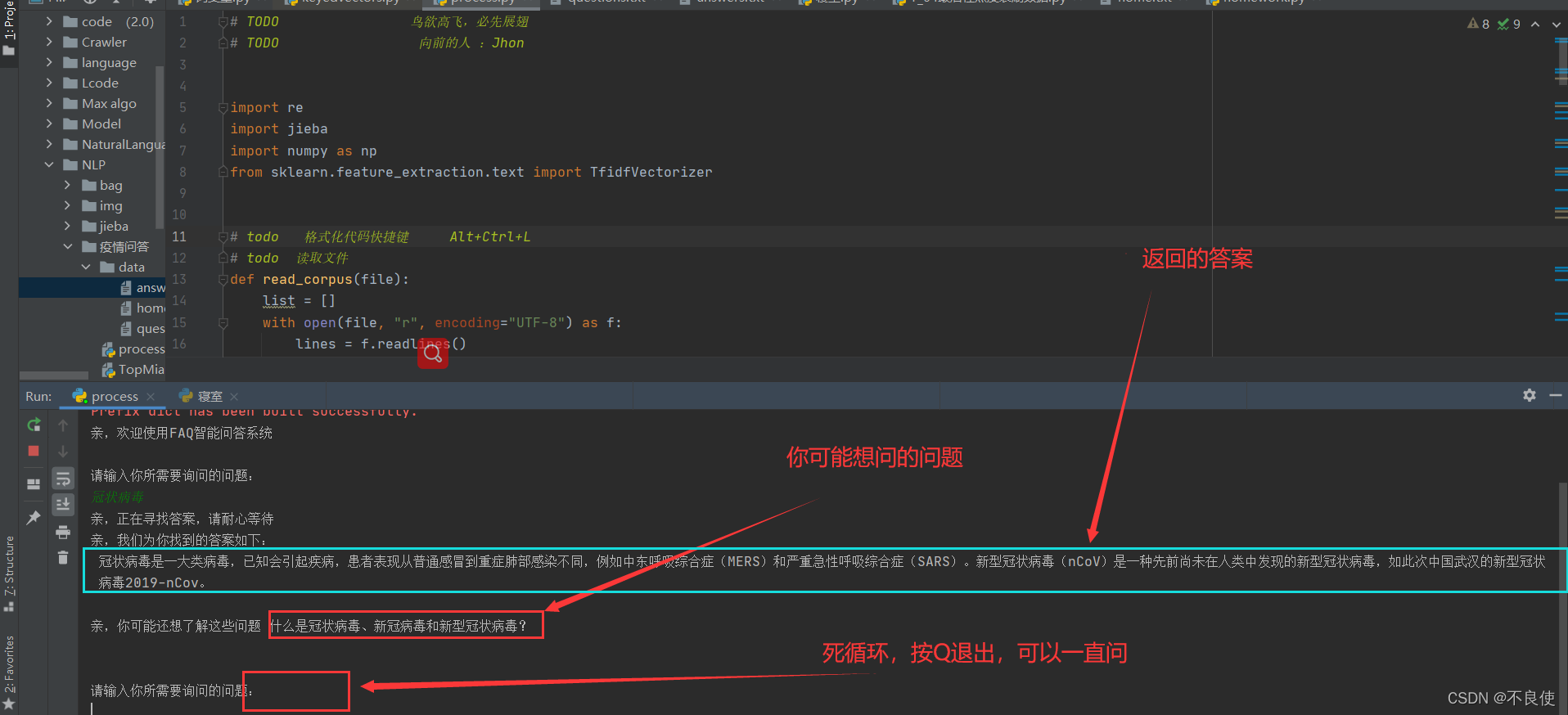
Task: Fold the with block at line 15
Action: click(223, 322)
